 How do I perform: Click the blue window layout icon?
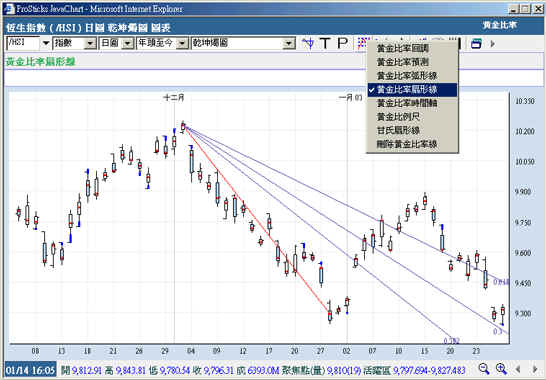tap(476, 44)
